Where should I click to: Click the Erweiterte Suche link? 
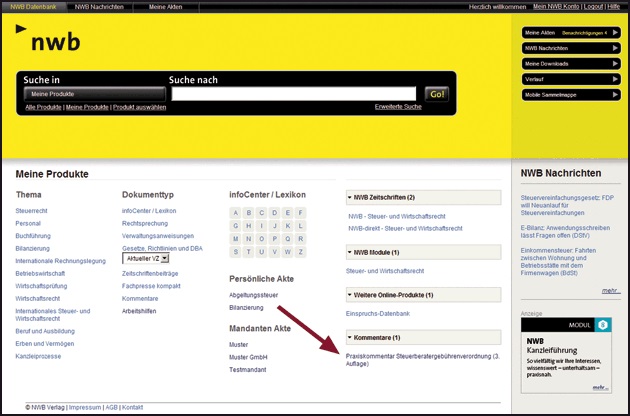[398, 106]
